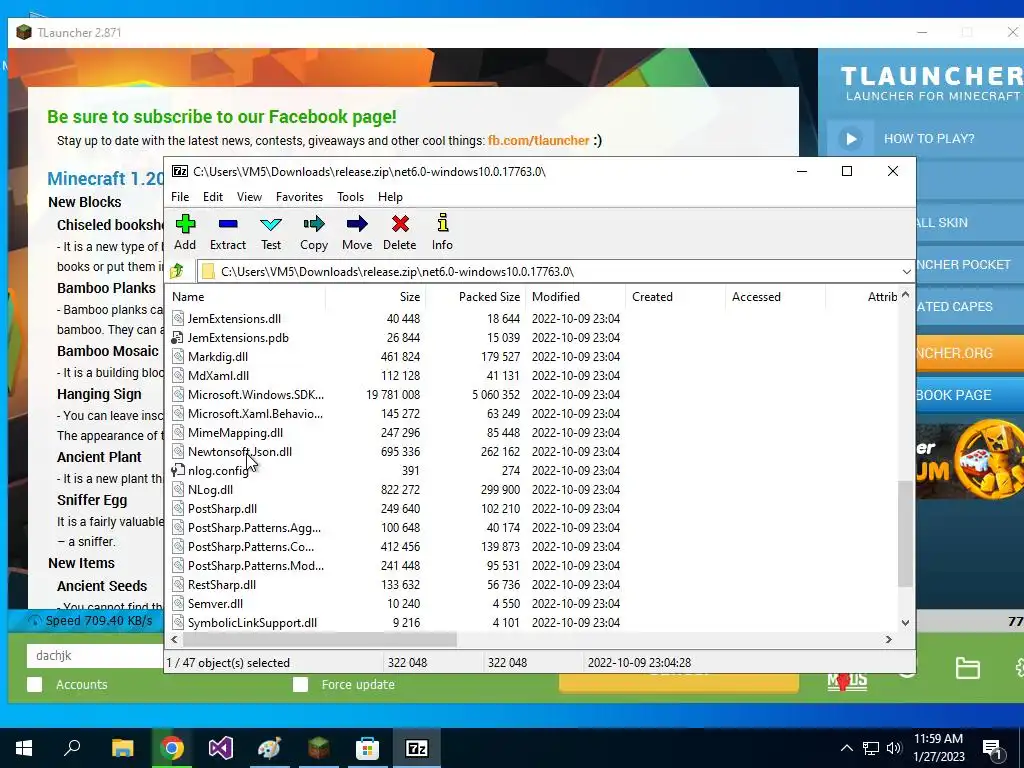Go up one folder level in 7-Zip
1024x768 pixels.
coord(177,271)
